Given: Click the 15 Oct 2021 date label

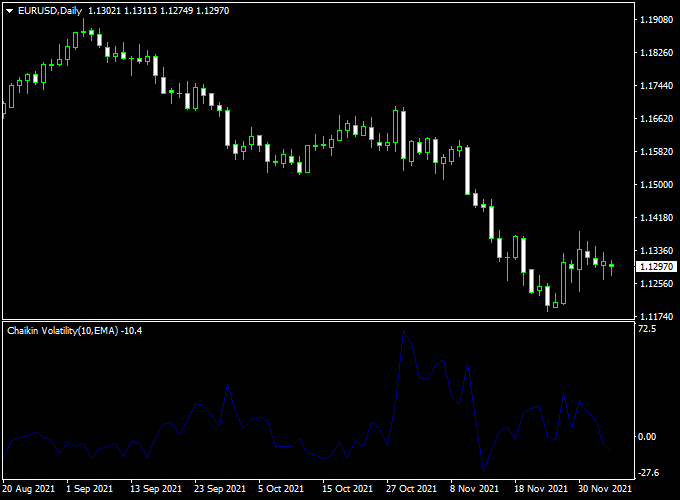Looking at the screenshot, I should (x=347, y=489).
